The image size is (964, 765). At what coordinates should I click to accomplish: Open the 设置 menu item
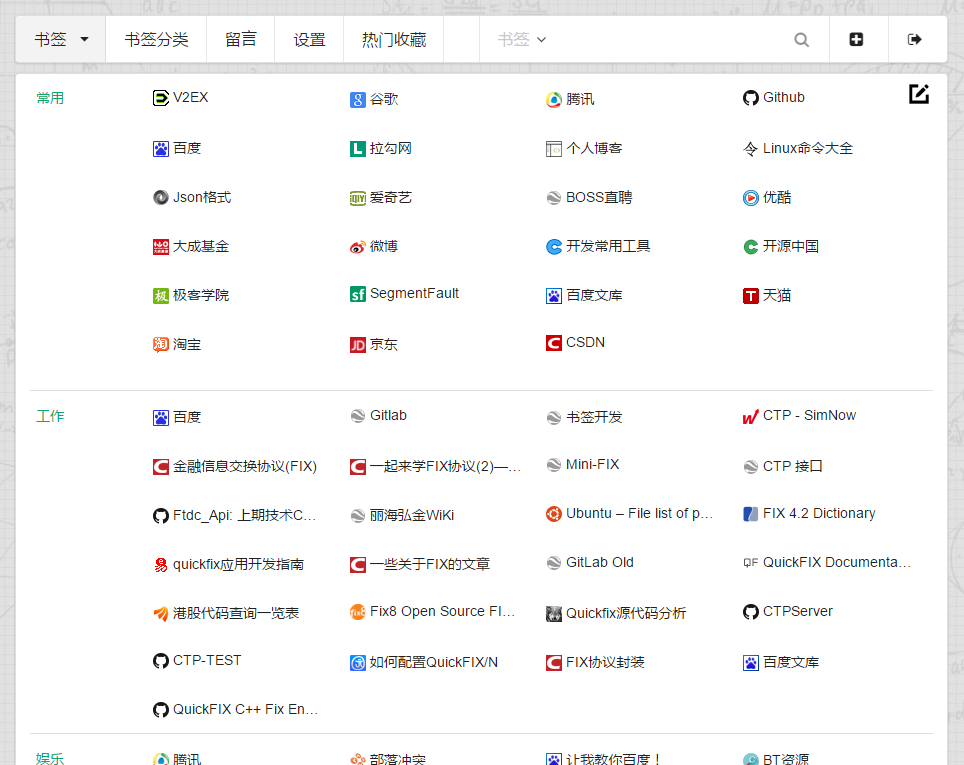[309, 40]
